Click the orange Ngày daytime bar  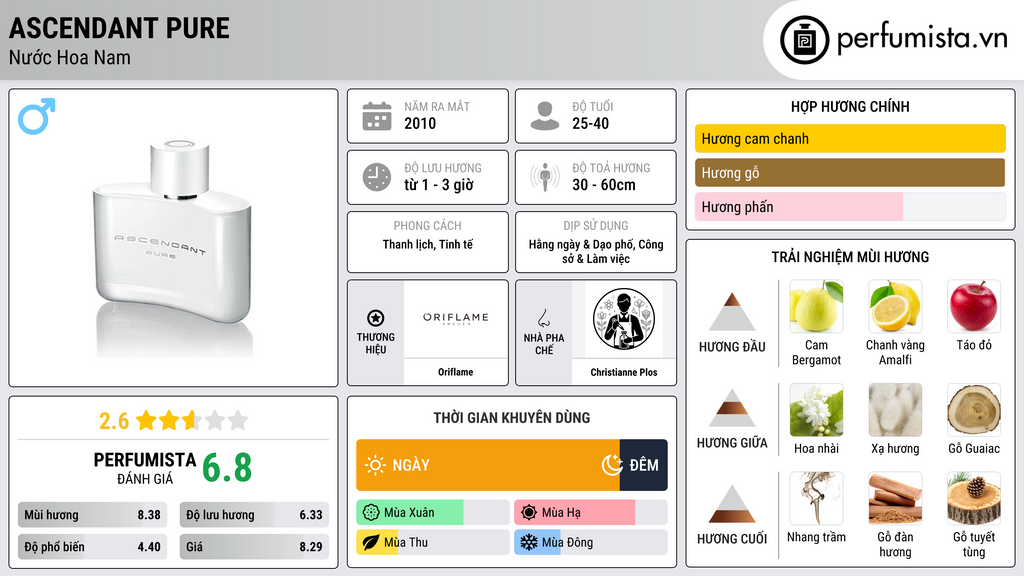488,465
